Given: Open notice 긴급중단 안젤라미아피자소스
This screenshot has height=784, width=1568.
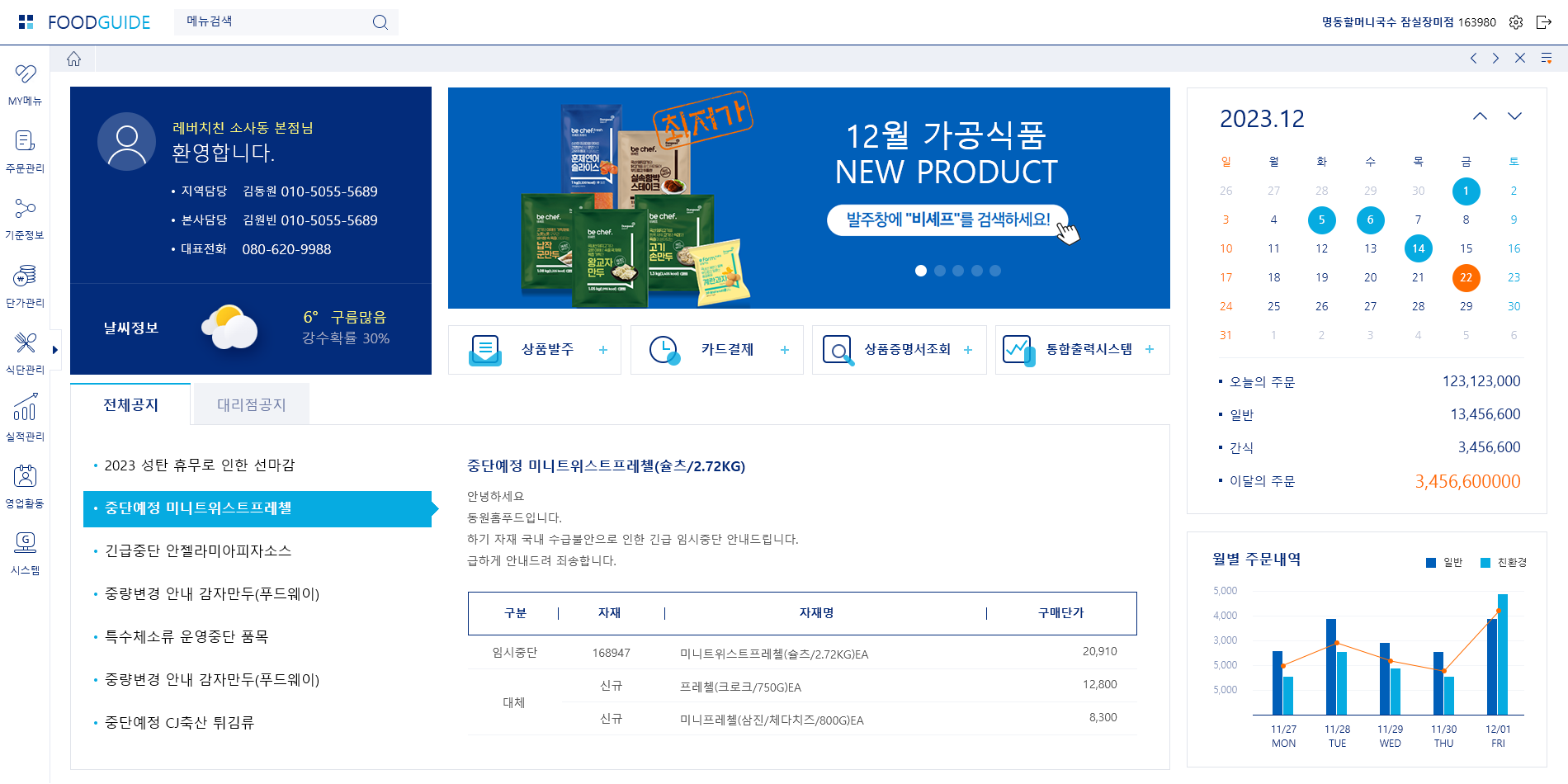Looking at the screenshot, I should pyautogui.click(x=197, y=551).
